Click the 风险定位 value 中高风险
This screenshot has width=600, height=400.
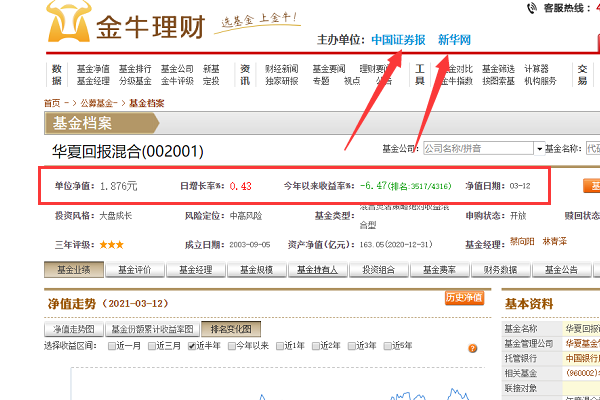click(246, 216)
